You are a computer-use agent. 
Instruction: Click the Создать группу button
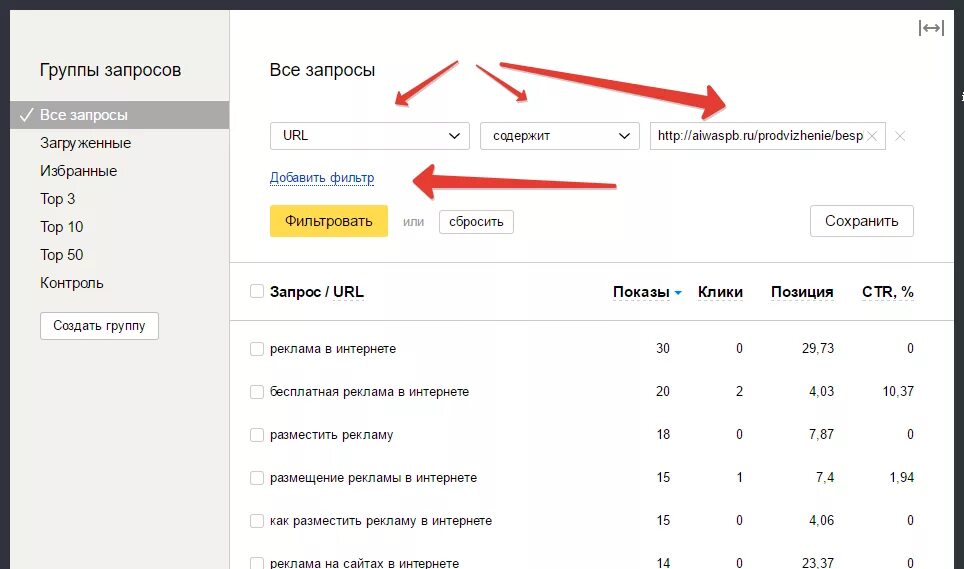pos(99,326)
